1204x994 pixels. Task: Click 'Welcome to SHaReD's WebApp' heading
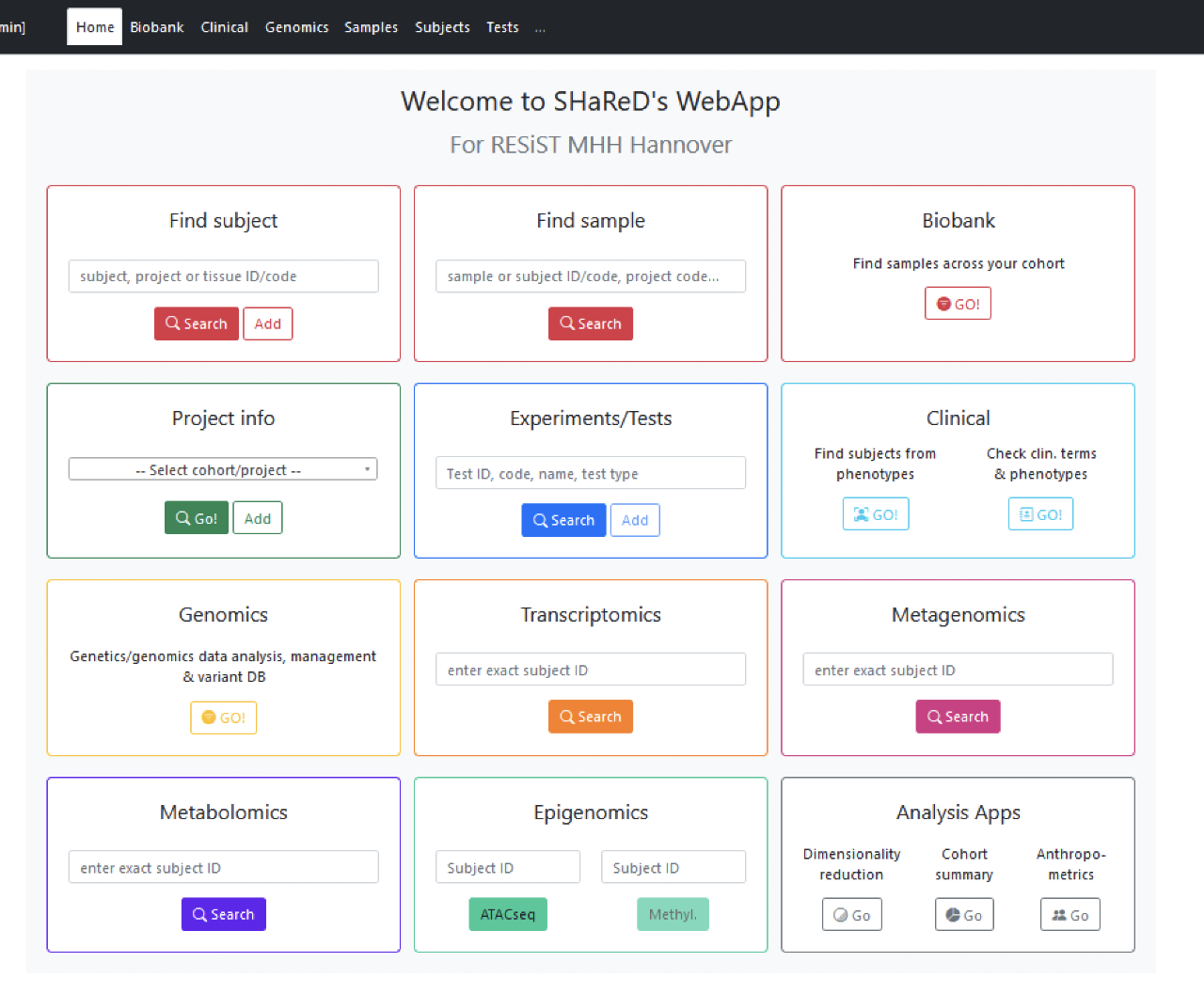pos(591,101)
